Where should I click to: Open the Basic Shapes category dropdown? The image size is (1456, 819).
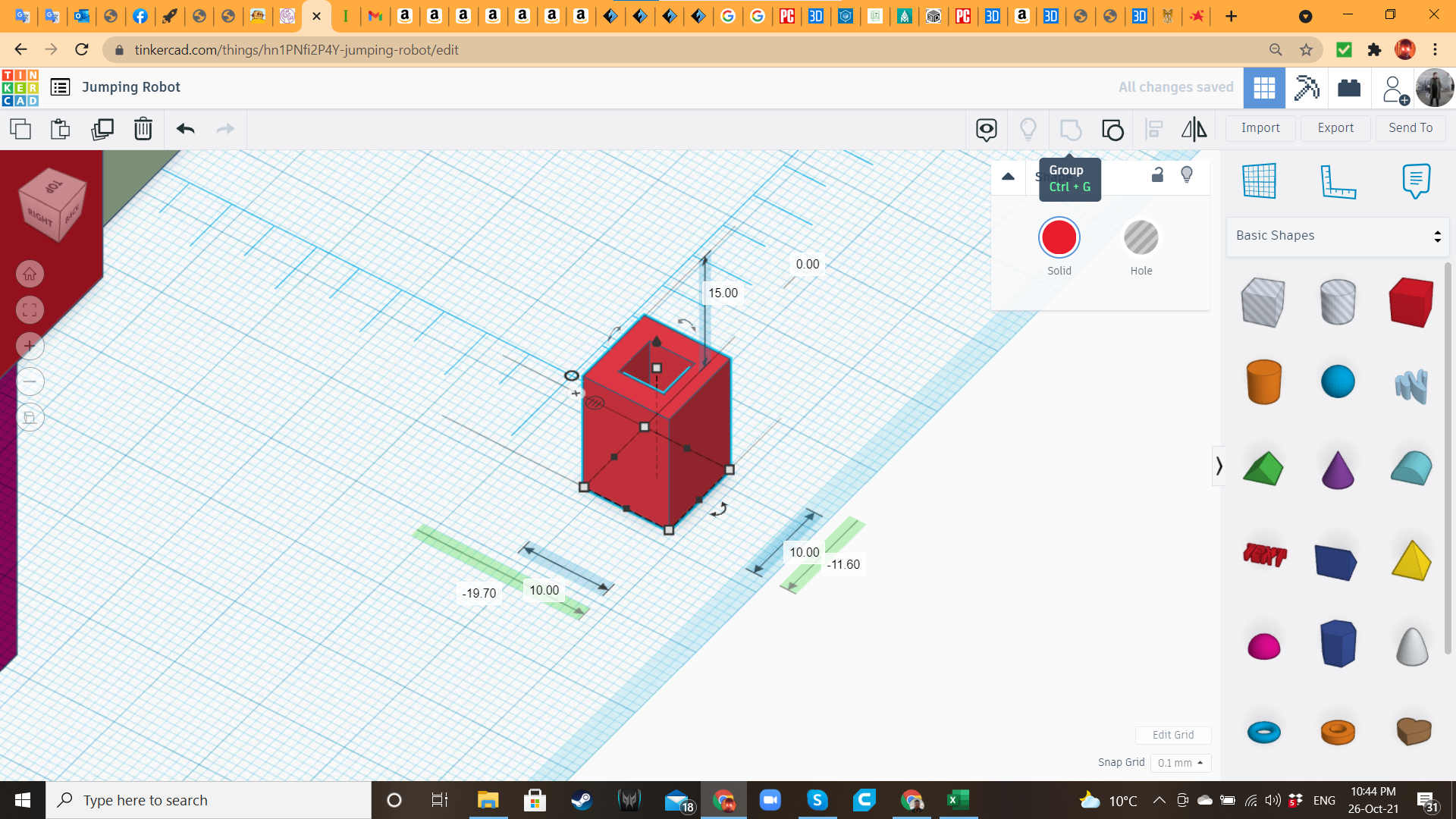1337,236
